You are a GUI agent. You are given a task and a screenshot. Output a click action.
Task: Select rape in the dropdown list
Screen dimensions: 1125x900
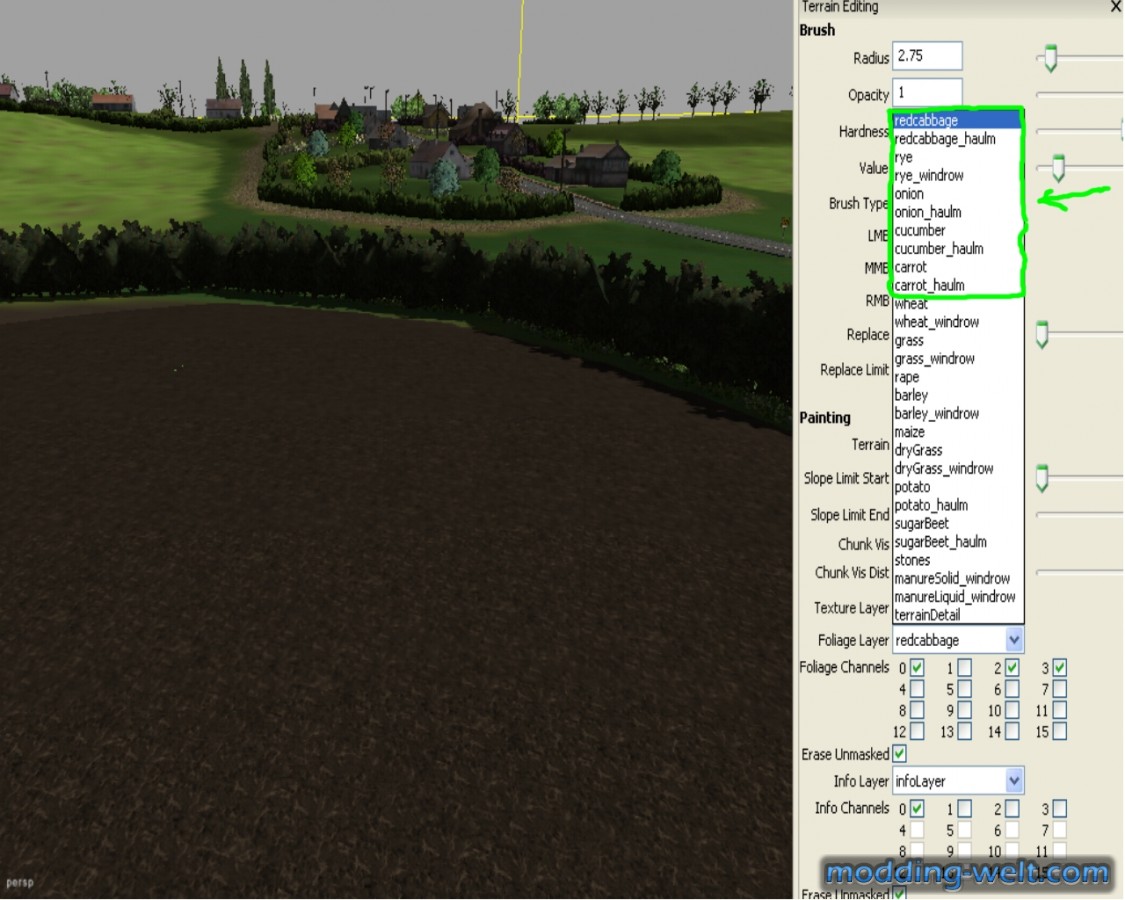click(958, 377)
